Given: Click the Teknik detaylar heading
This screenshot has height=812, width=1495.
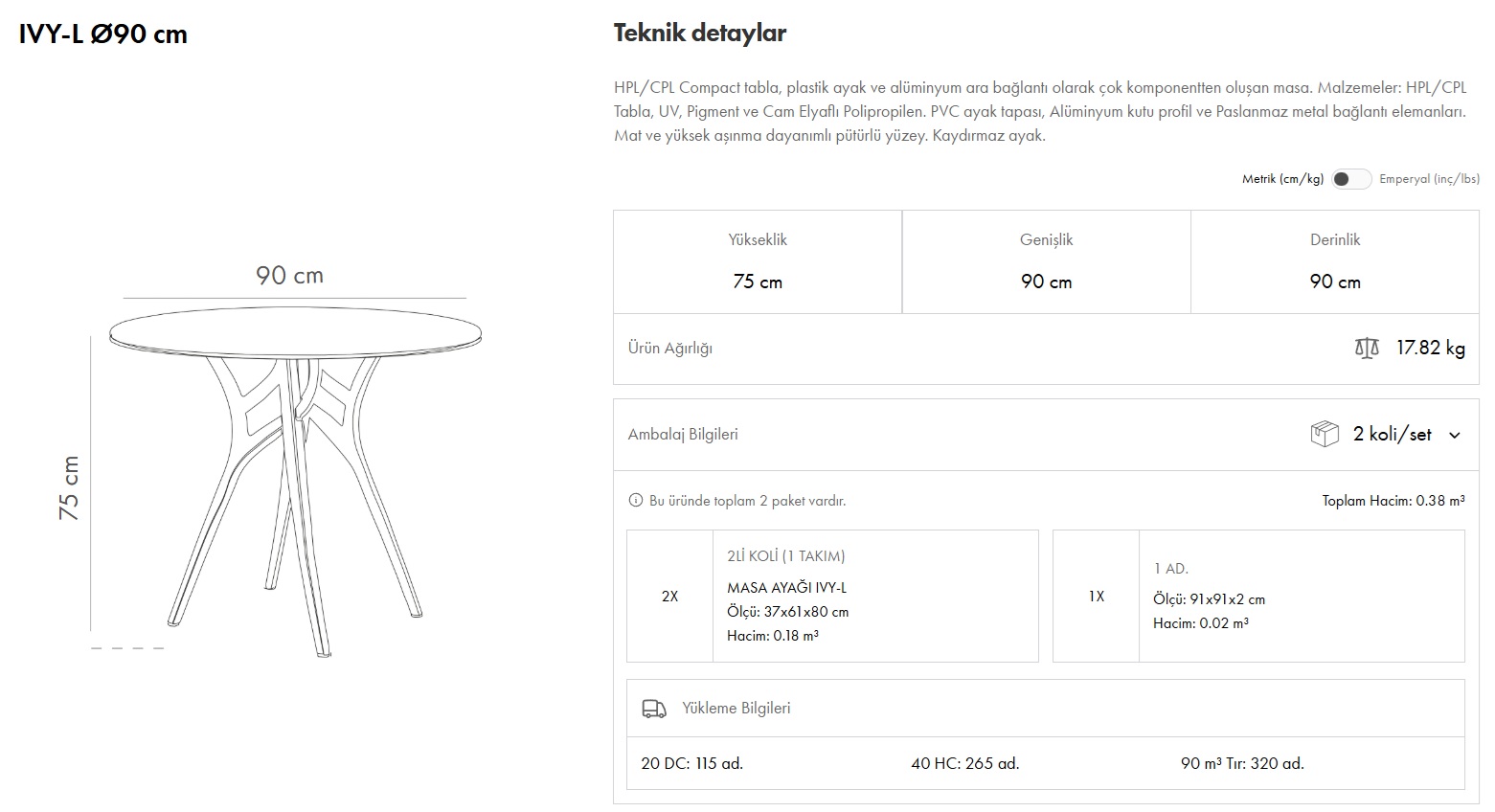Looking at the screenshot, I should (x=700, y=34).
